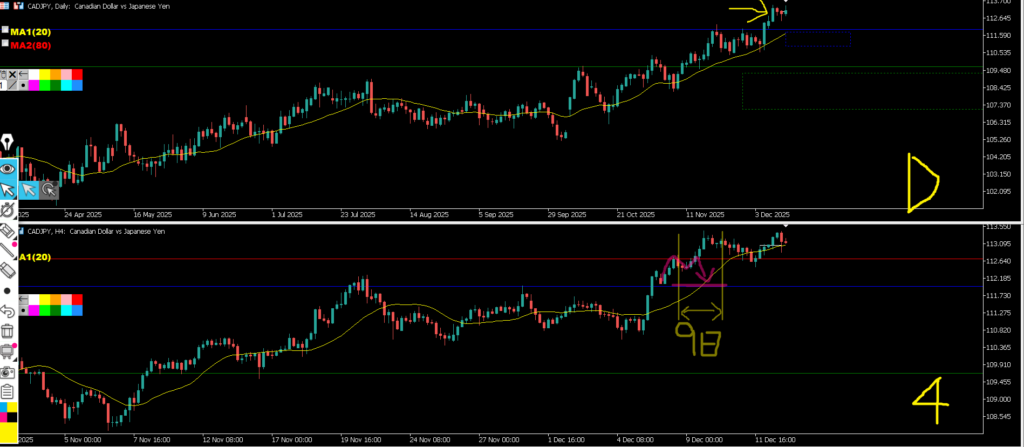
Task: Select the eraser tool in left toolbar
Action: (x=7, y=270)
